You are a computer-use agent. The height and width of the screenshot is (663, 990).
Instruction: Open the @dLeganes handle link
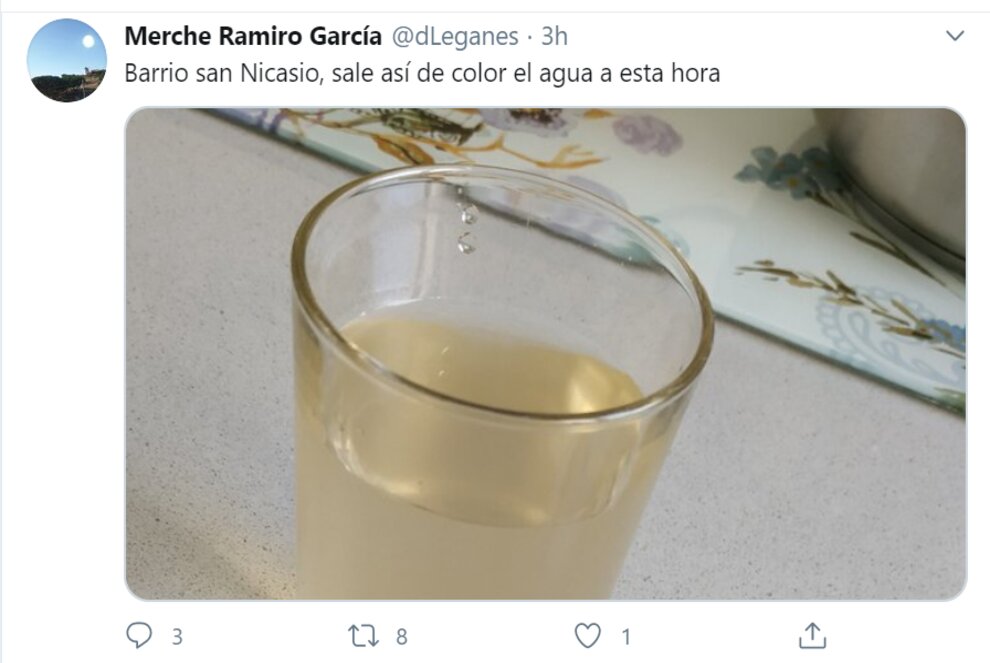[x=455, y=37]
